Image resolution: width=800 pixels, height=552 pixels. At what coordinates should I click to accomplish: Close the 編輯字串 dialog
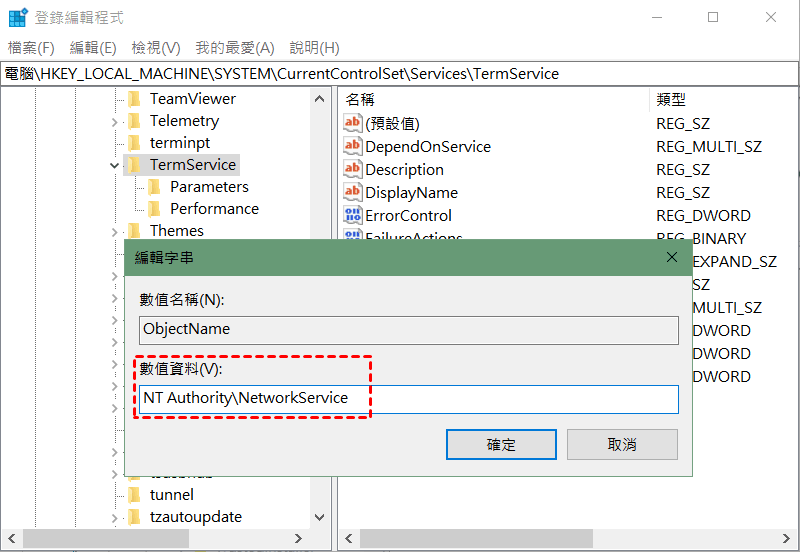pyautogui.click(x=672, y=257)
